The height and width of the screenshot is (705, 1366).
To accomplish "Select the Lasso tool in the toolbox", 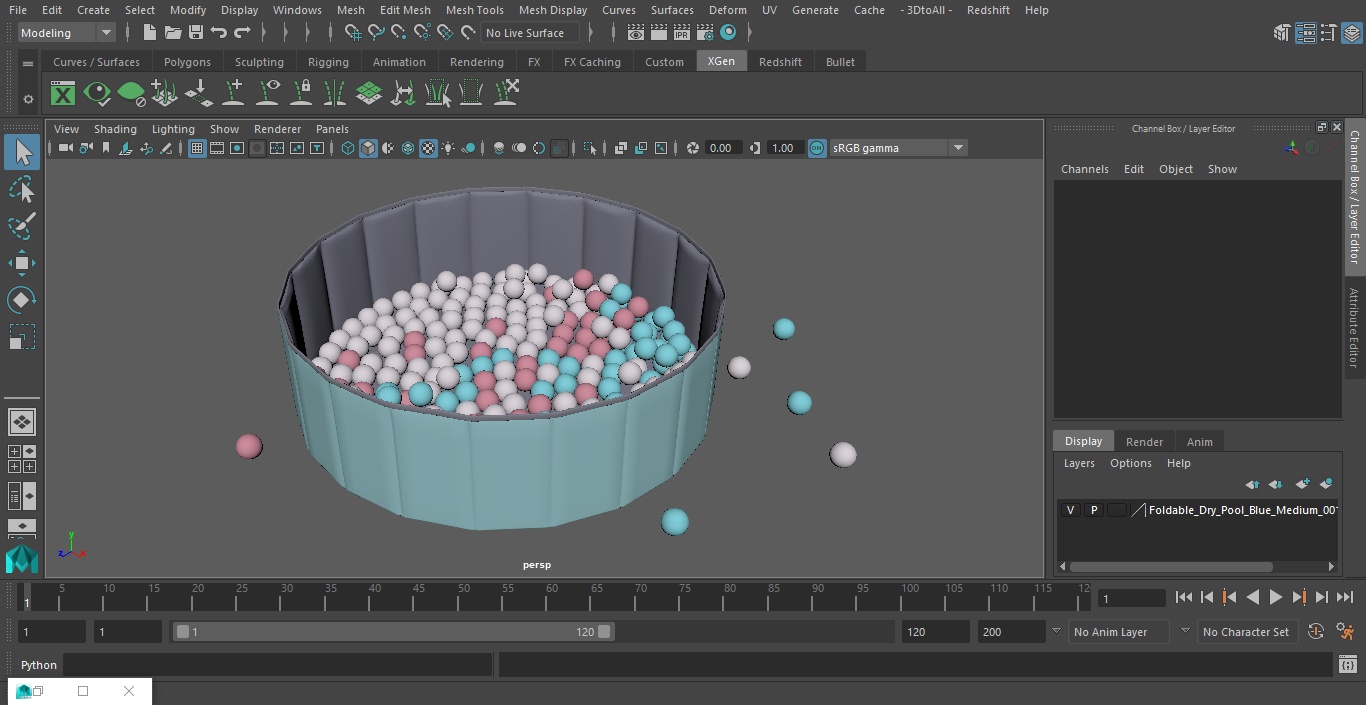I will pyautogui.click(x=22, y=190).
